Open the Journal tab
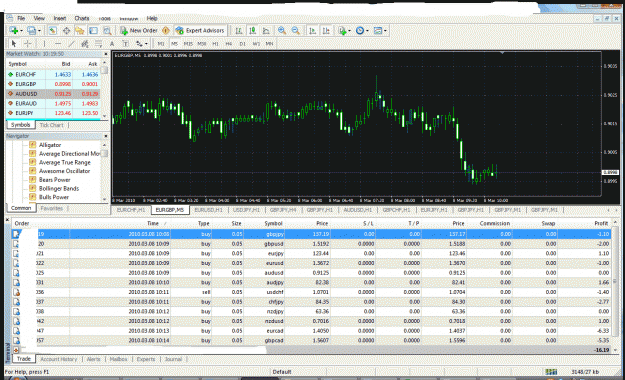 tap(173, 359)
